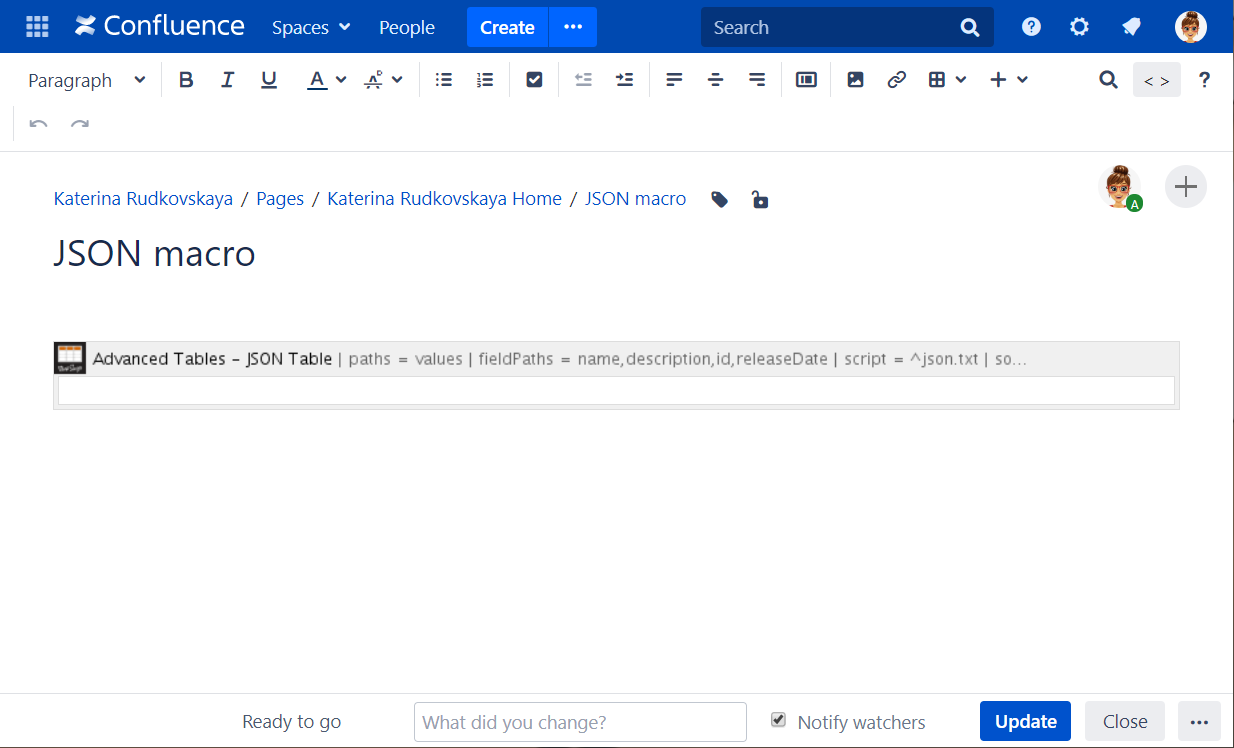Open the Paragraph style dropdown

click(87, 80)
